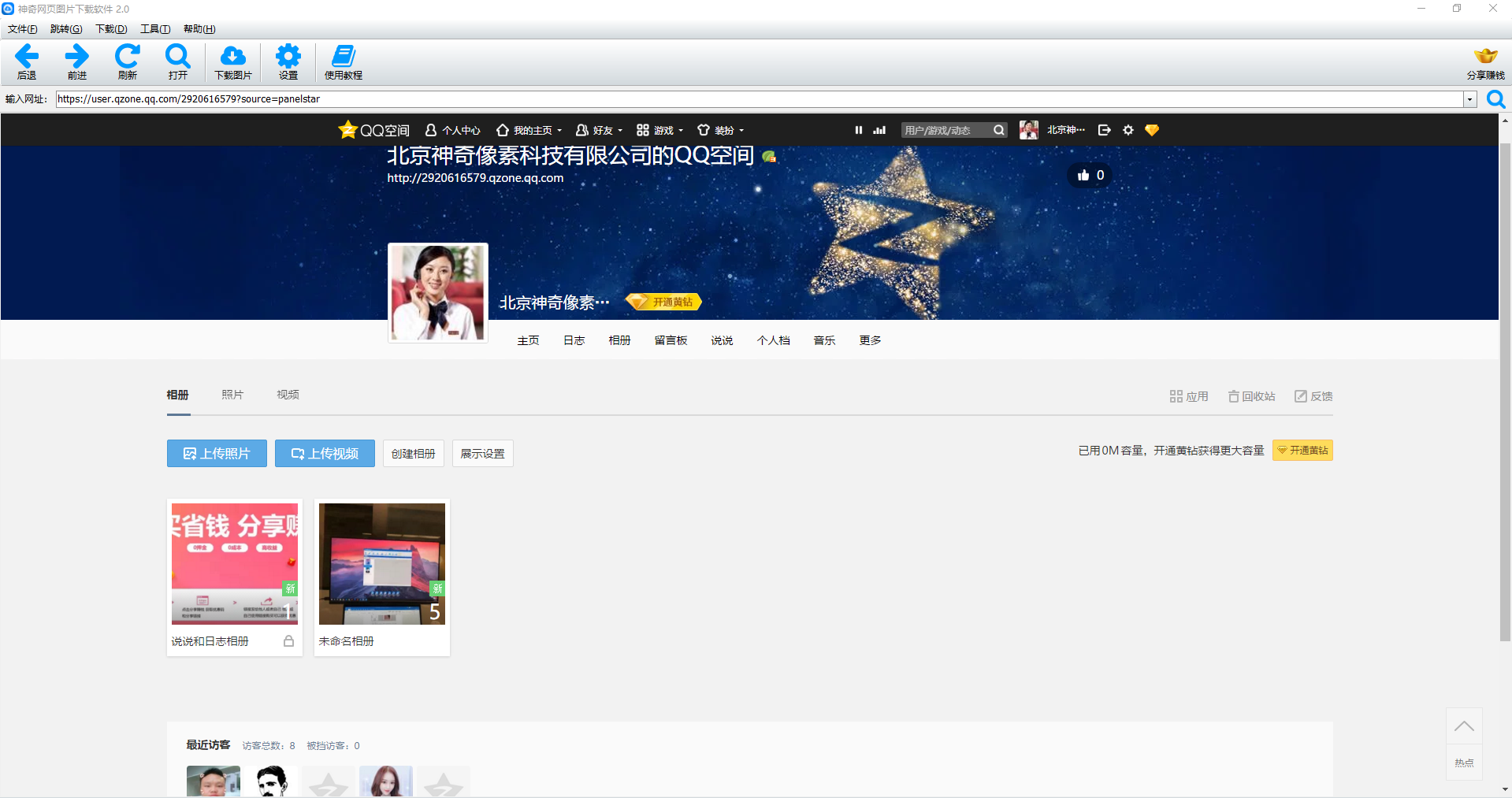Switch to 照片 sub-tab
The image size is (1512, 798).
pyautogui.click(x=232, y=395)
